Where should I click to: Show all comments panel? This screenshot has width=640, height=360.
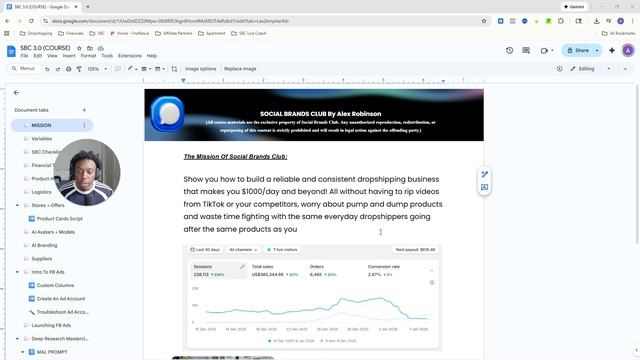[526, 51]
